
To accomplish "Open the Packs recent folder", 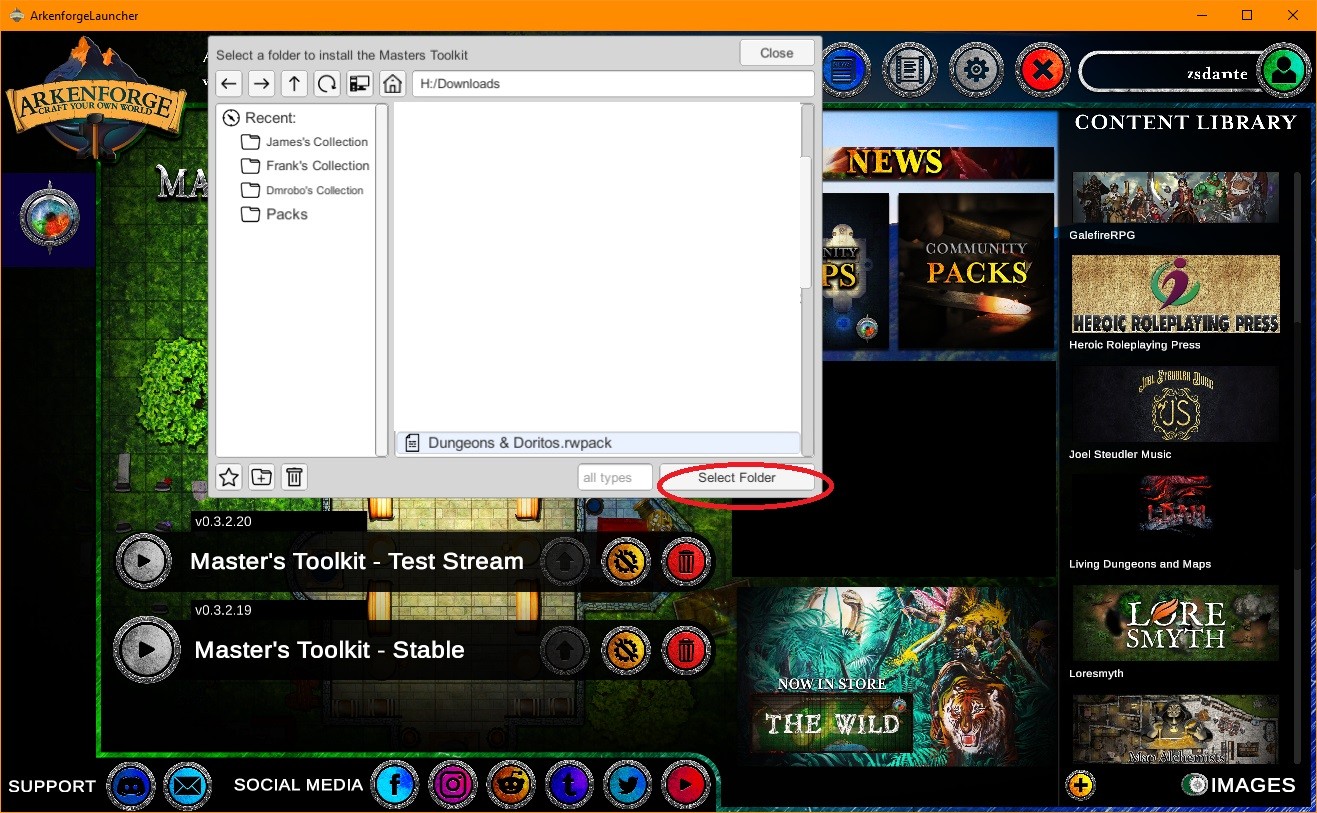I will tap(286, 214).
